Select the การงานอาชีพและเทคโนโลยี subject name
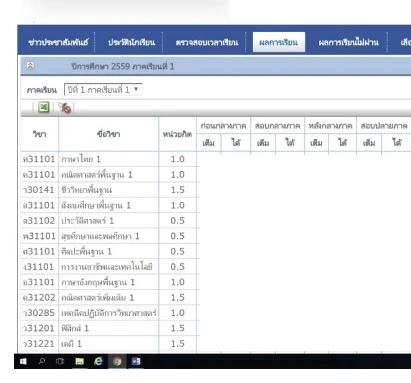411x383 pixels. [x=107, y=267]
